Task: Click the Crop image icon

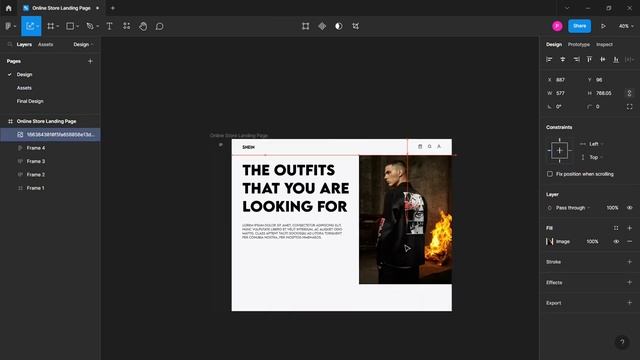Action: click(356, 26)
